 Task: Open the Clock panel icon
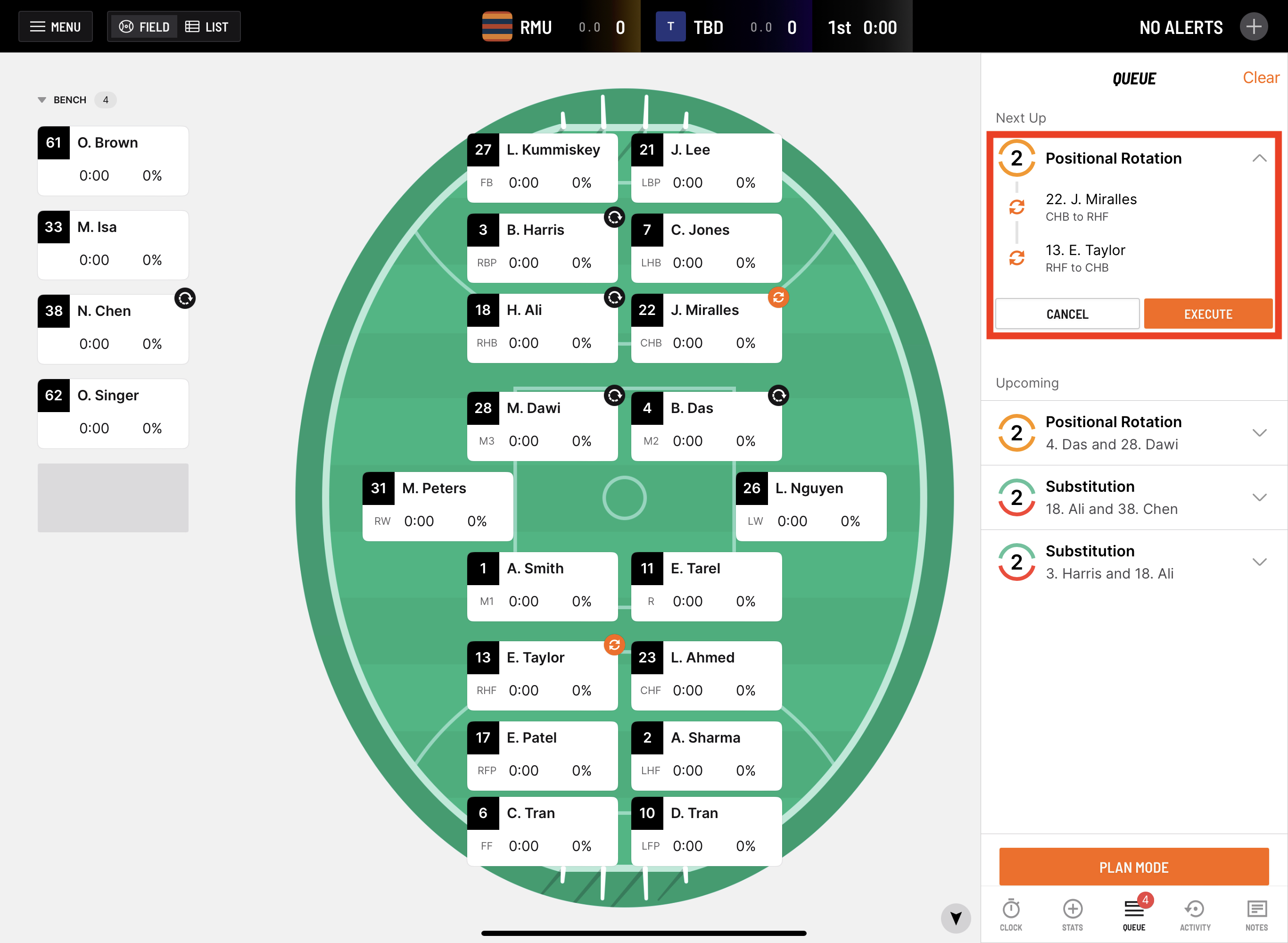[1011, 914]
